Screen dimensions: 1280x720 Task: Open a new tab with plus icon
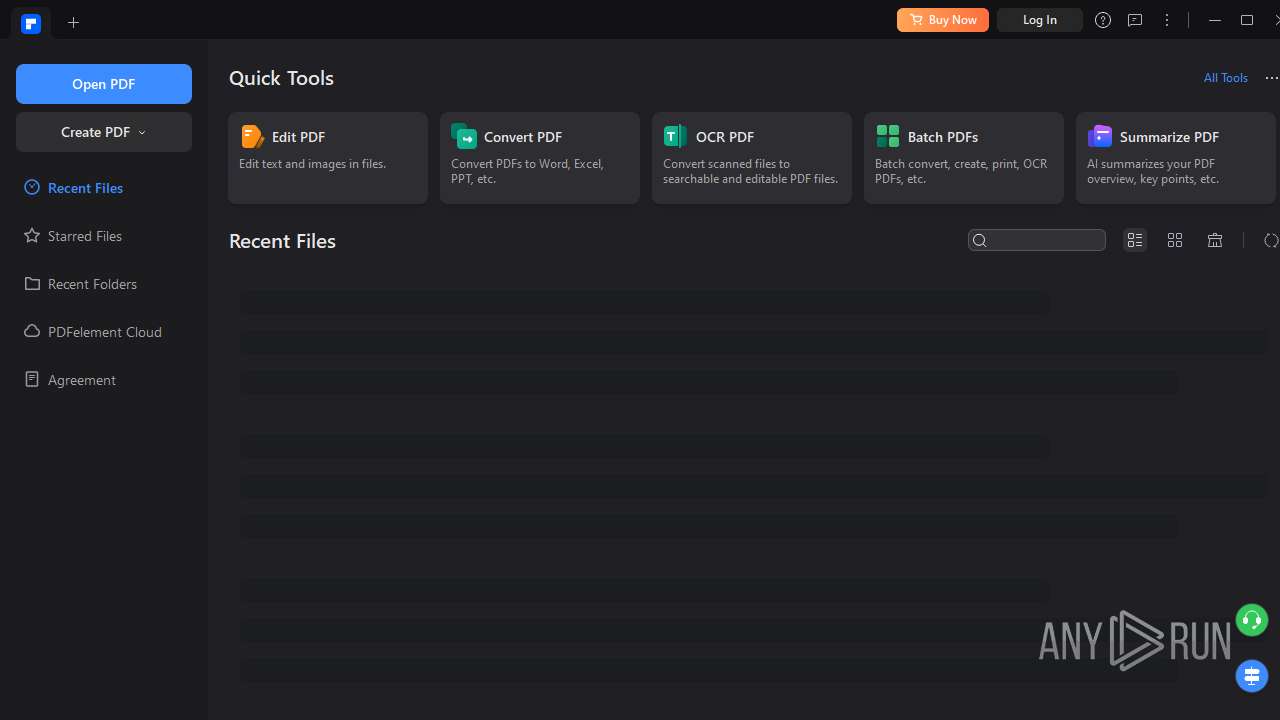pos(73,22)
